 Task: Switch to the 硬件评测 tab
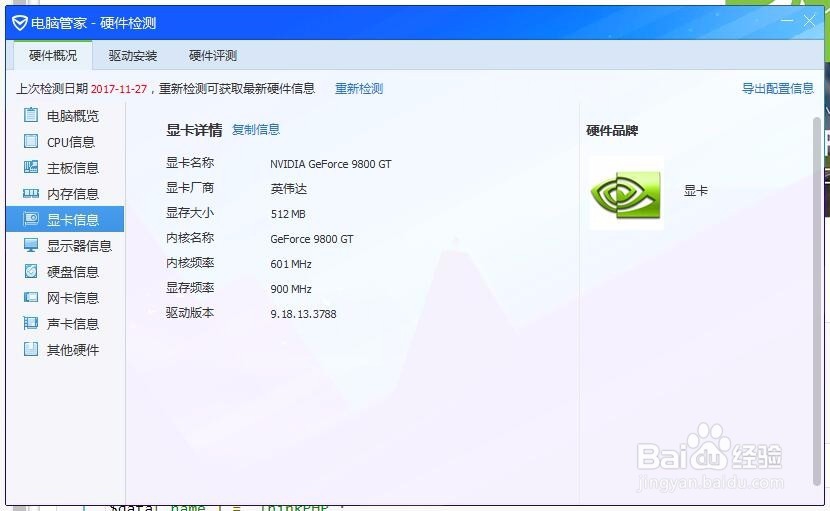pyautogui.click(x=212, y=55)
